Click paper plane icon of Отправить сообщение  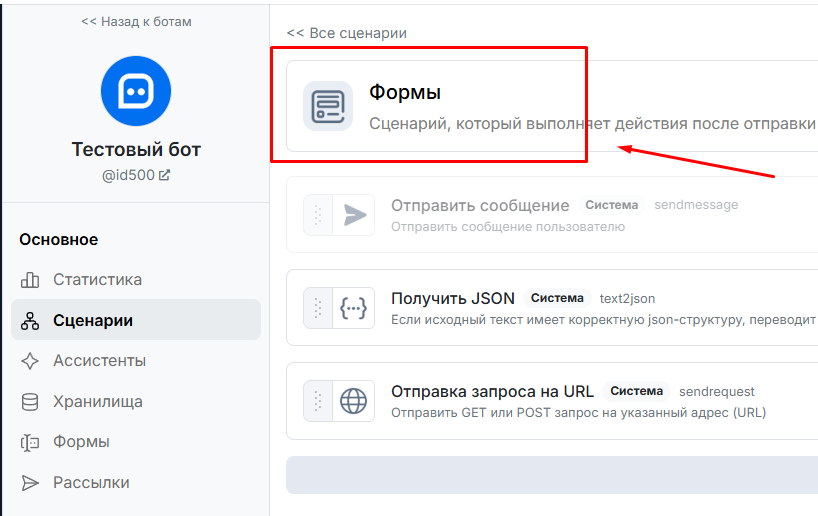tap(354, 215)
